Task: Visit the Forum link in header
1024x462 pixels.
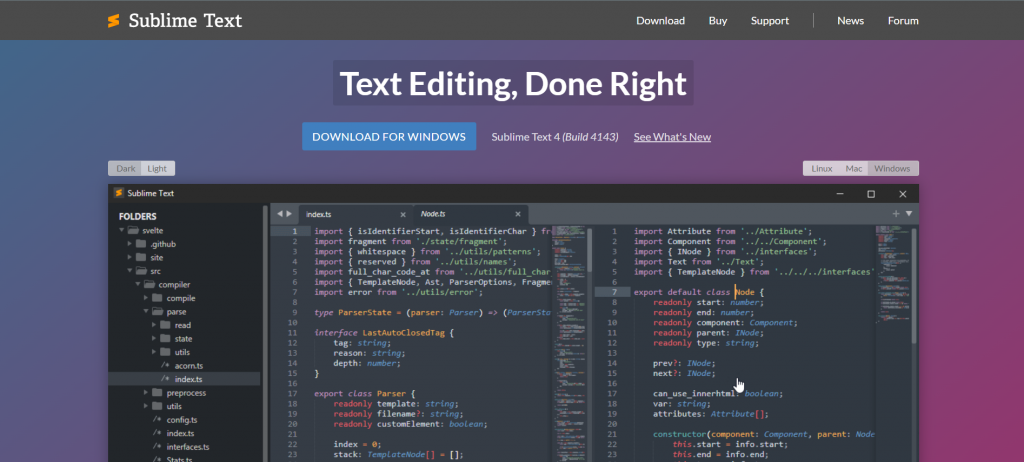Action: [x=903, y=21]
